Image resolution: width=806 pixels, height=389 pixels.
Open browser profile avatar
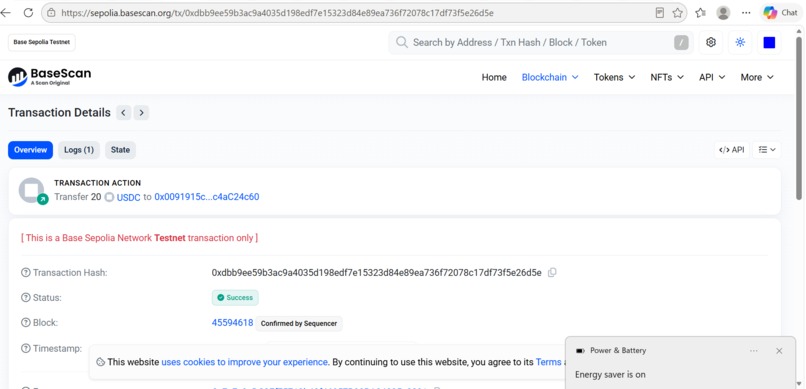[723, 13]
